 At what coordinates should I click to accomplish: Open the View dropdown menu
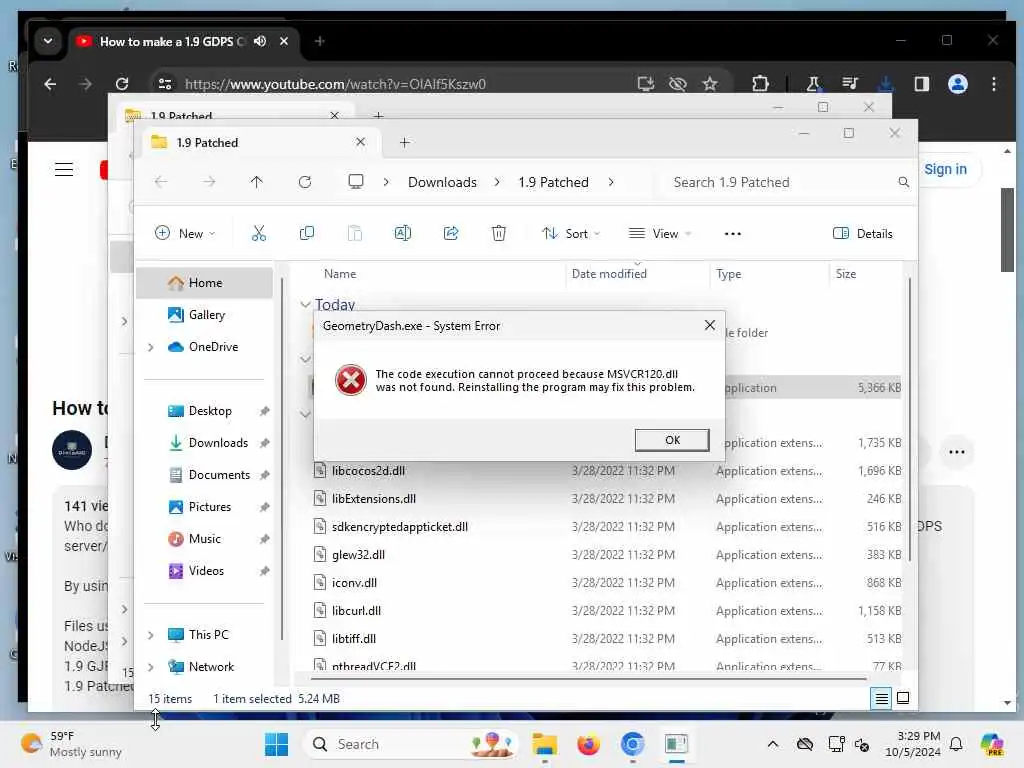pyautogui.click(x=660, y=233)
